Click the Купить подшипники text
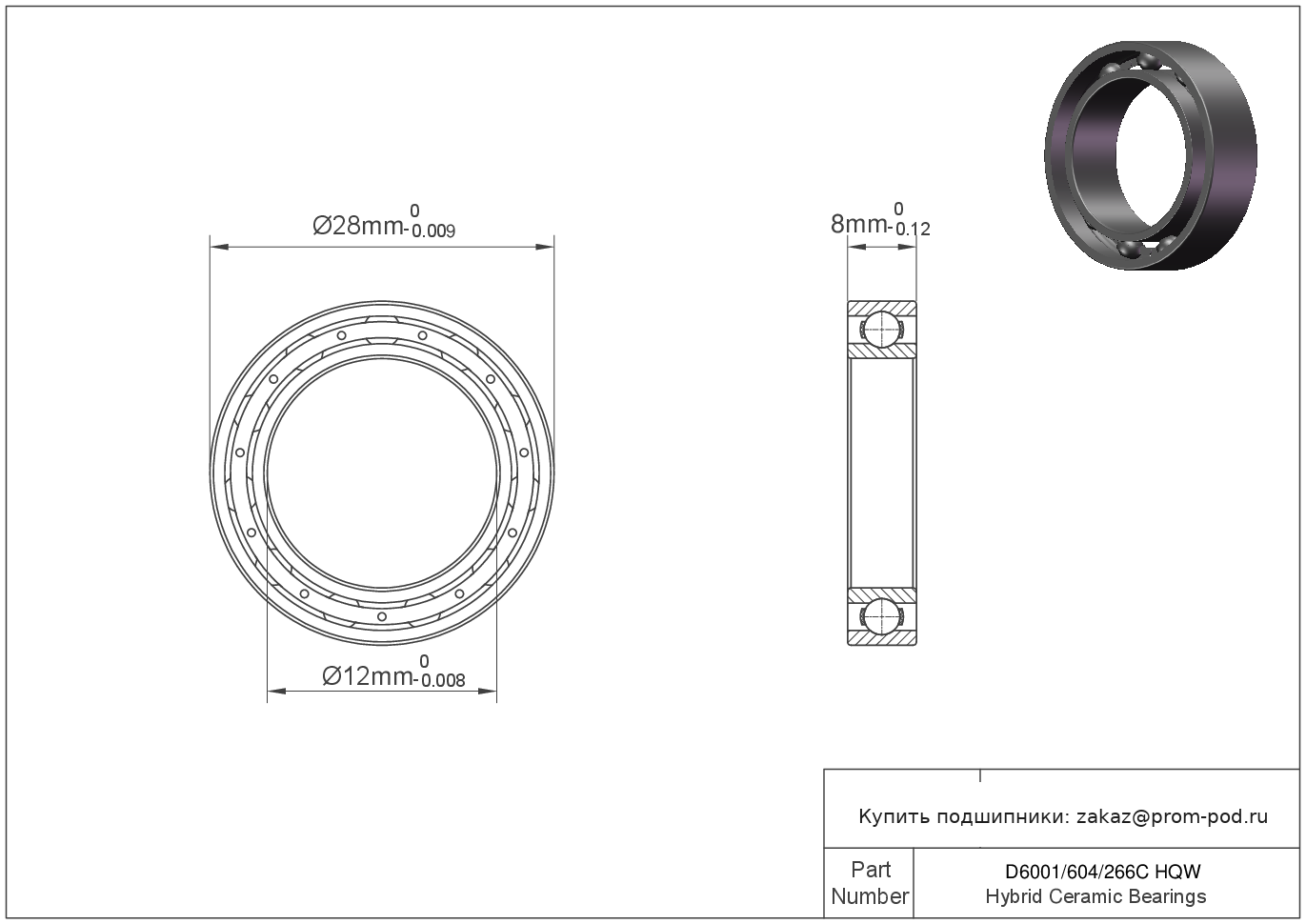 click(x=963, y=816)
